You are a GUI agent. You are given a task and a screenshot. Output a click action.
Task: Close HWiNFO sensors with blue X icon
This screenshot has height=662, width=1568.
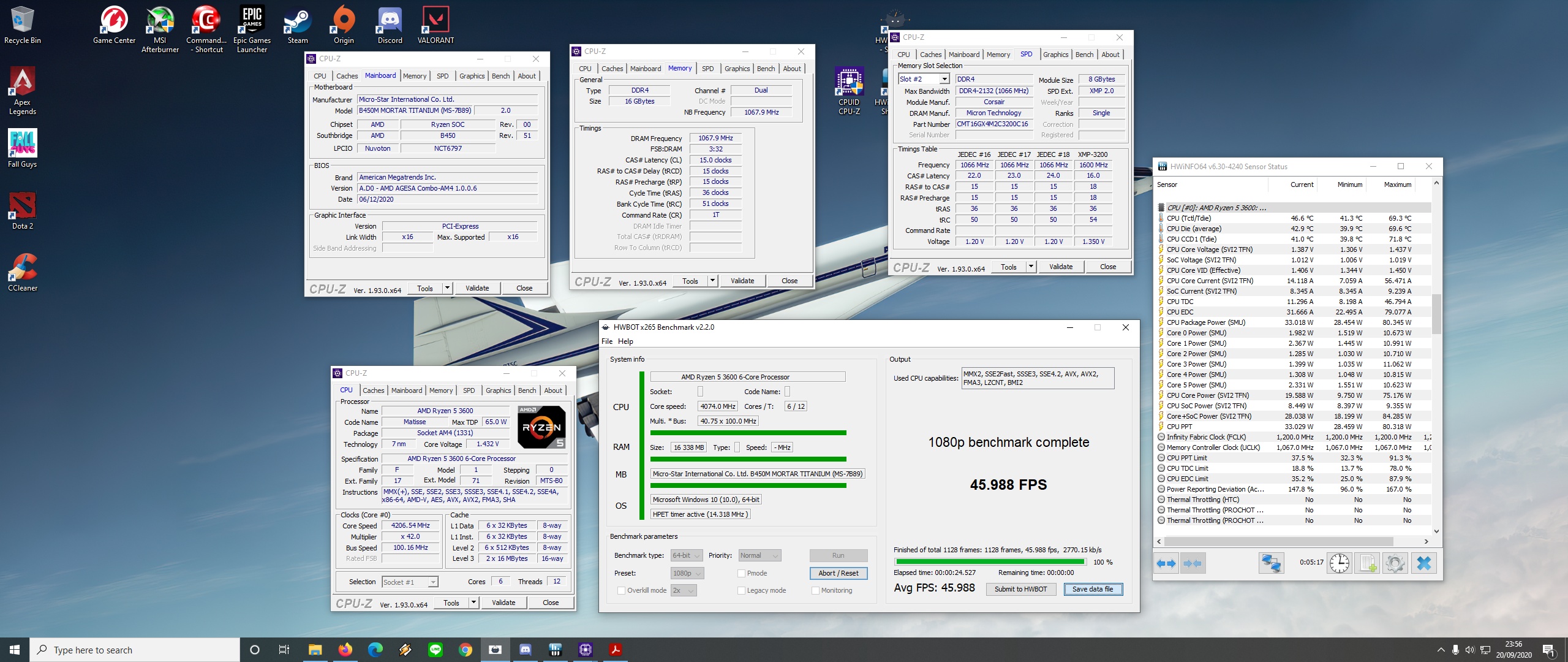pyautogui.click(x=1424, y=563)
